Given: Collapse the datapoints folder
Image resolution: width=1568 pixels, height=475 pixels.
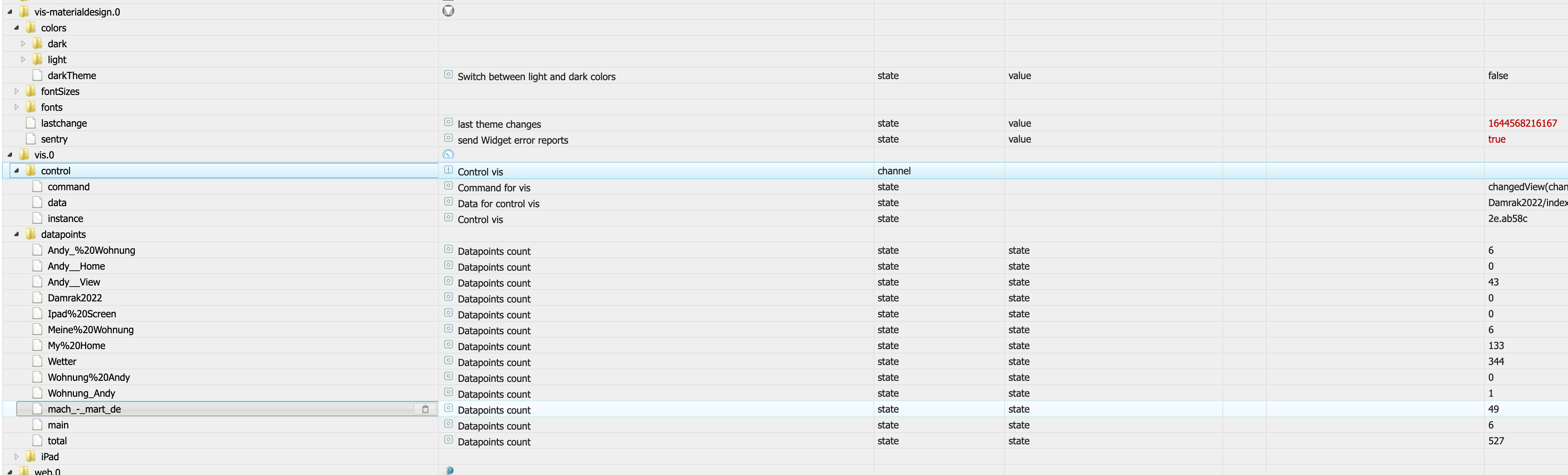Looking at the screenshot, I should [x=16, y=234].
